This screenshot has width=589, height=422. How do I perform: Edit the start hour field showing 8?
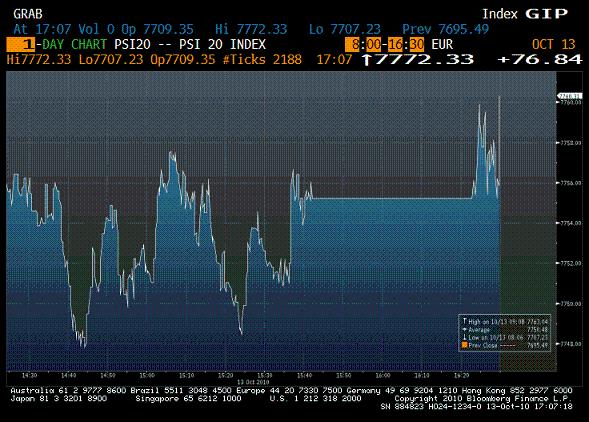(353, 45)
